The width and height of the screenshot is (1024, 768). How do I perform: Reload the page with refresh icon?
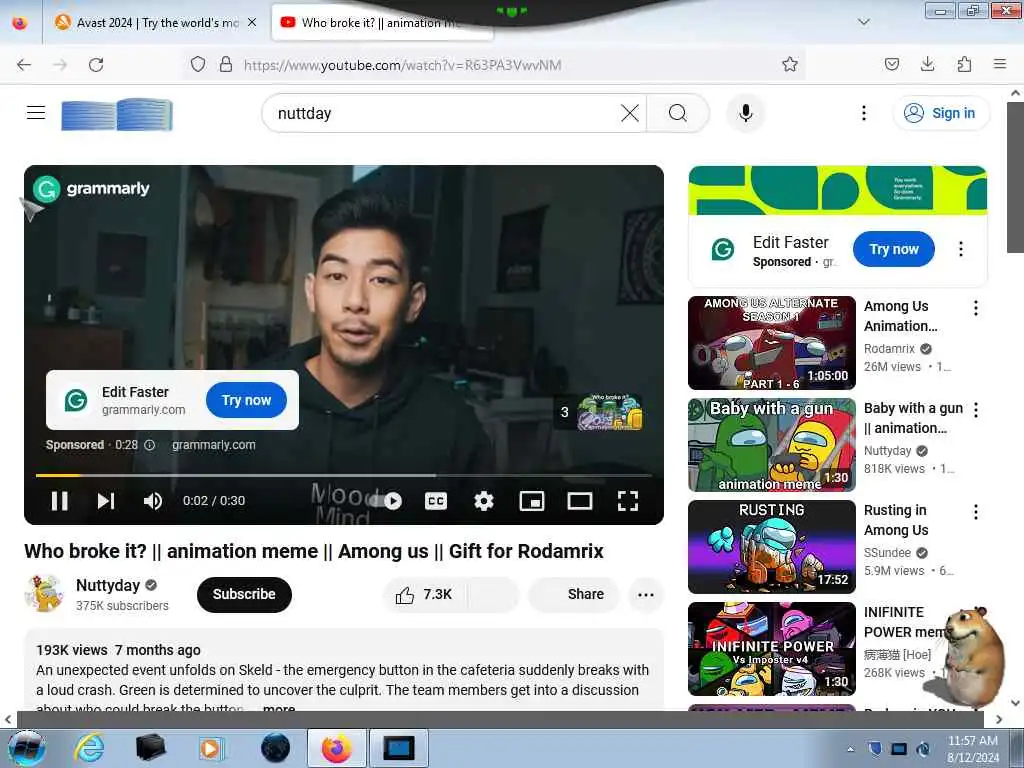(96, 64)
